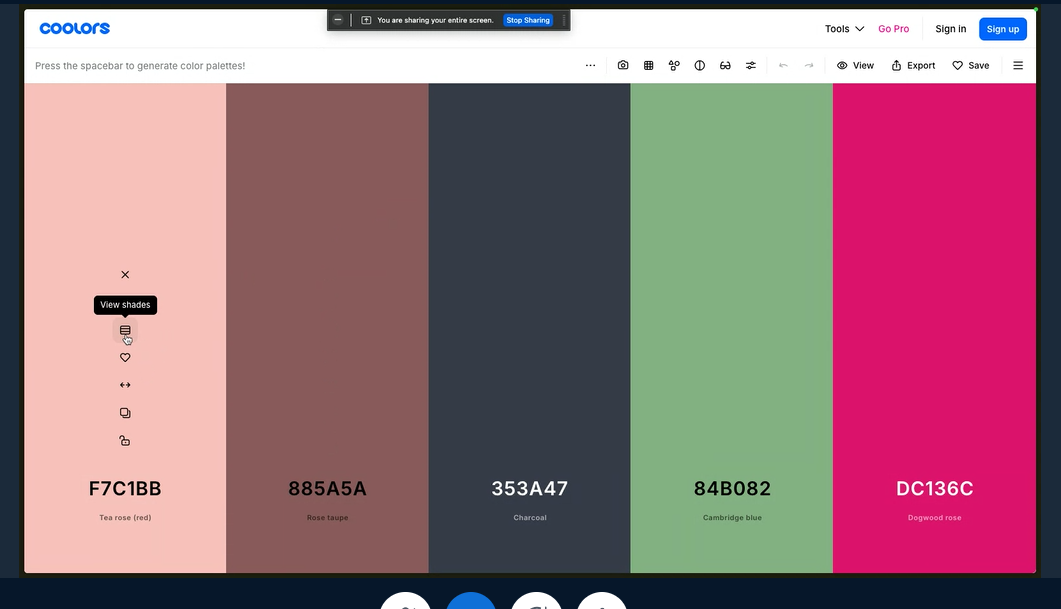The width and height of the screenshot is (1061, 609).
Task: Open the View menu
Action: click(x=855, y=66)
